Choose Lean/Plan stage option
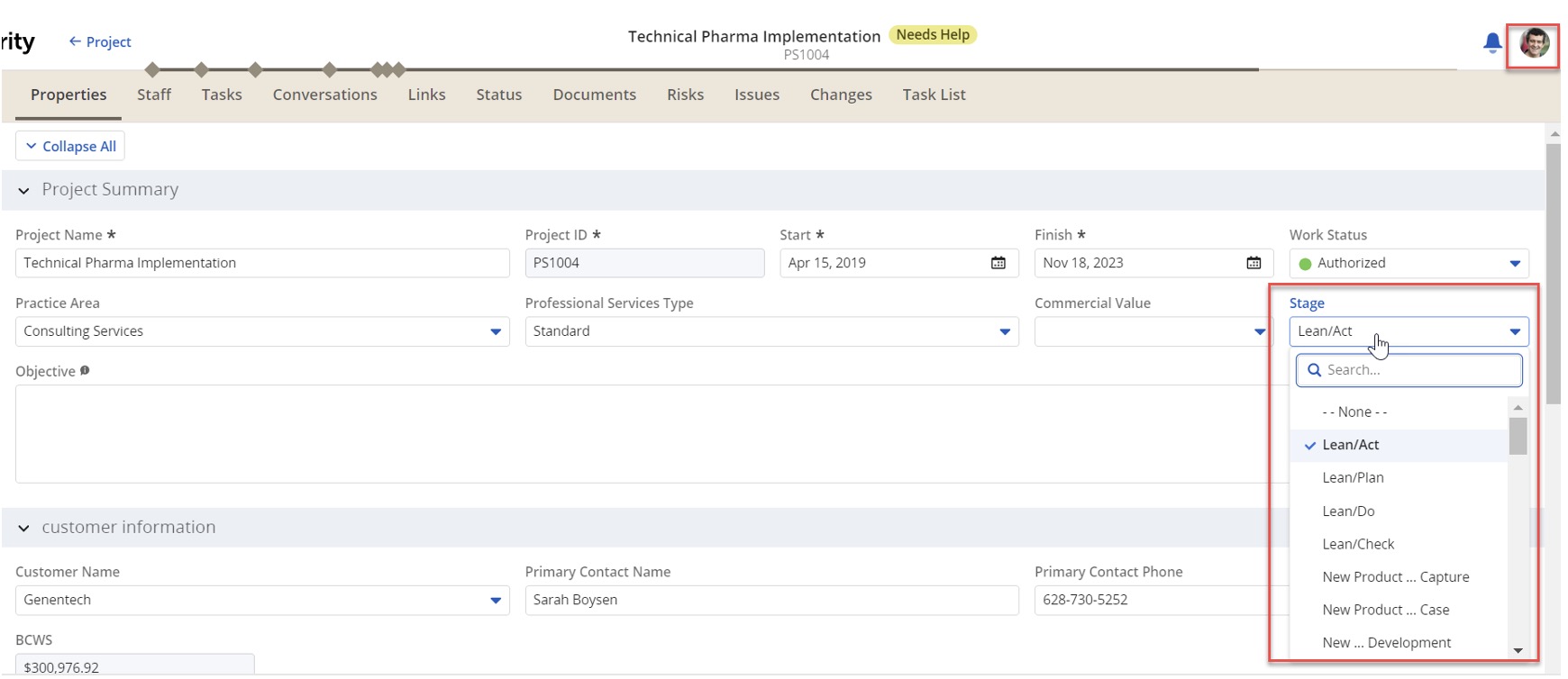Screen dimensions: 1568x679 pos(1399,477)
